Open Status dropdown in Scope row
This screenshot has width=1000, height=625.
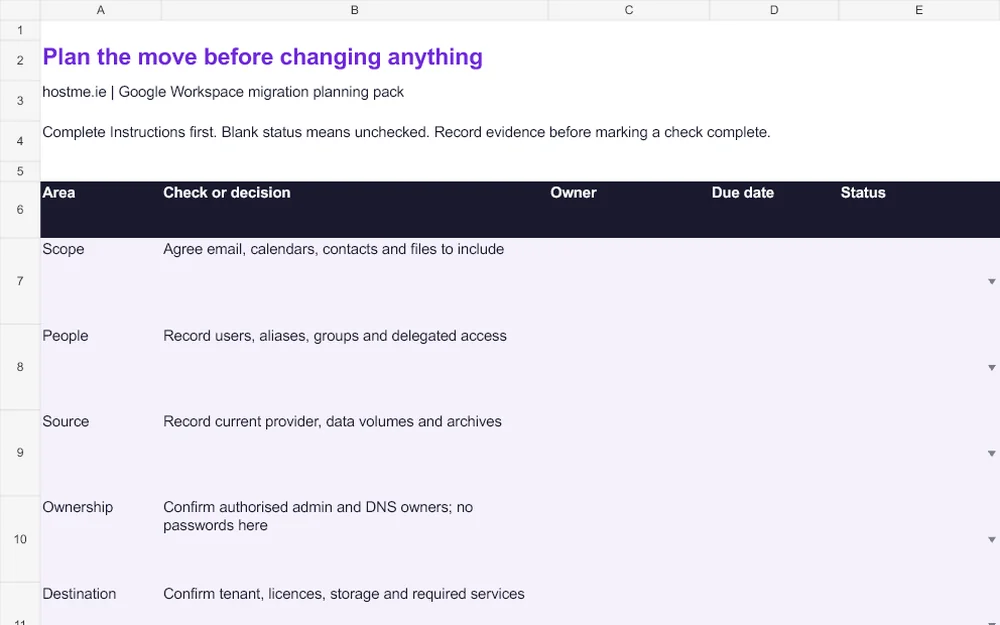click(991, 281)
